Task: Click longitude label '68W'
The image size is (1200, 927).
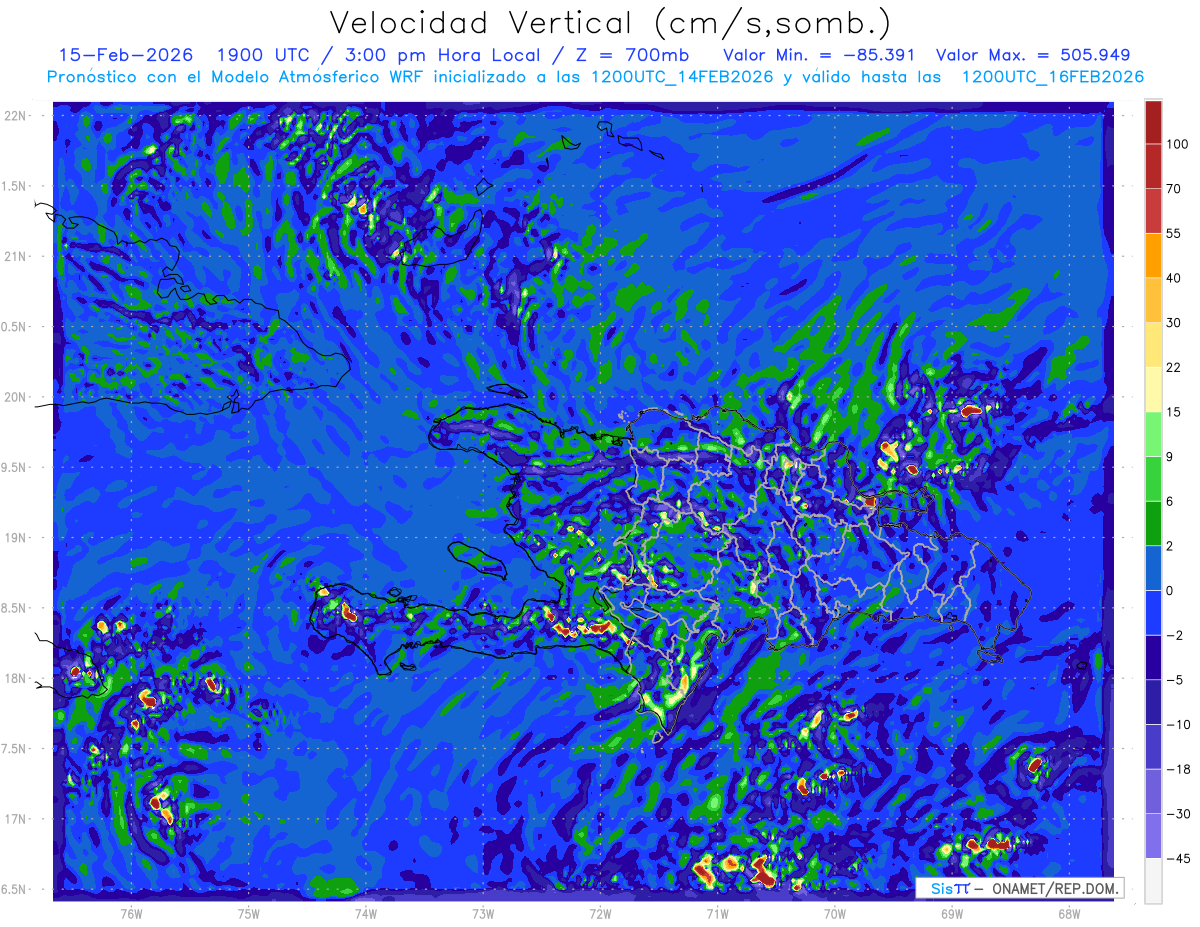Action: coord(1069,913)
